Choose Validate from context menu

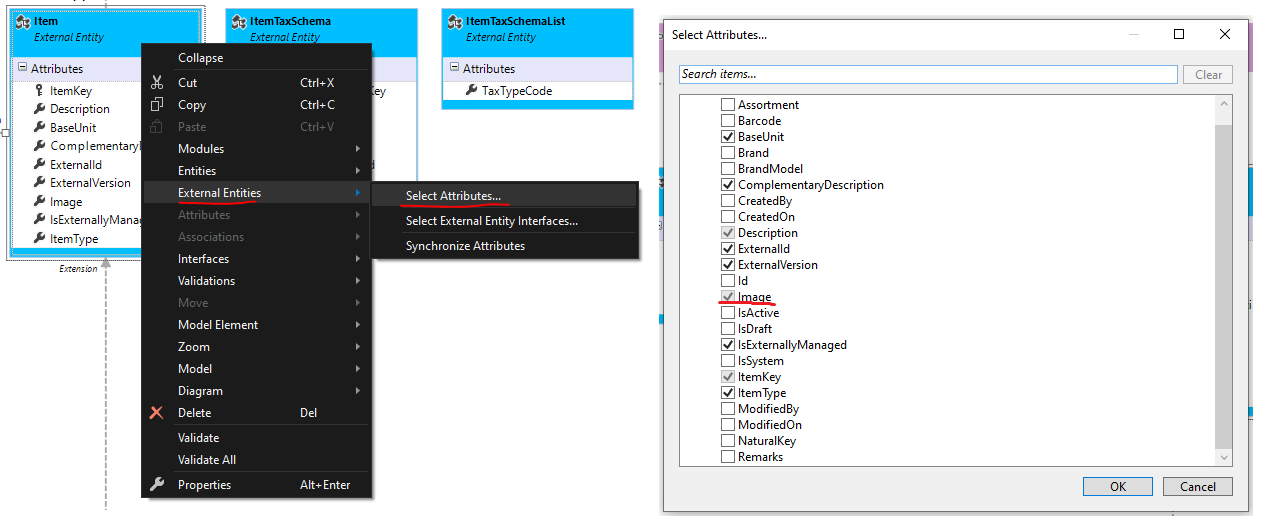click(257, 438)
